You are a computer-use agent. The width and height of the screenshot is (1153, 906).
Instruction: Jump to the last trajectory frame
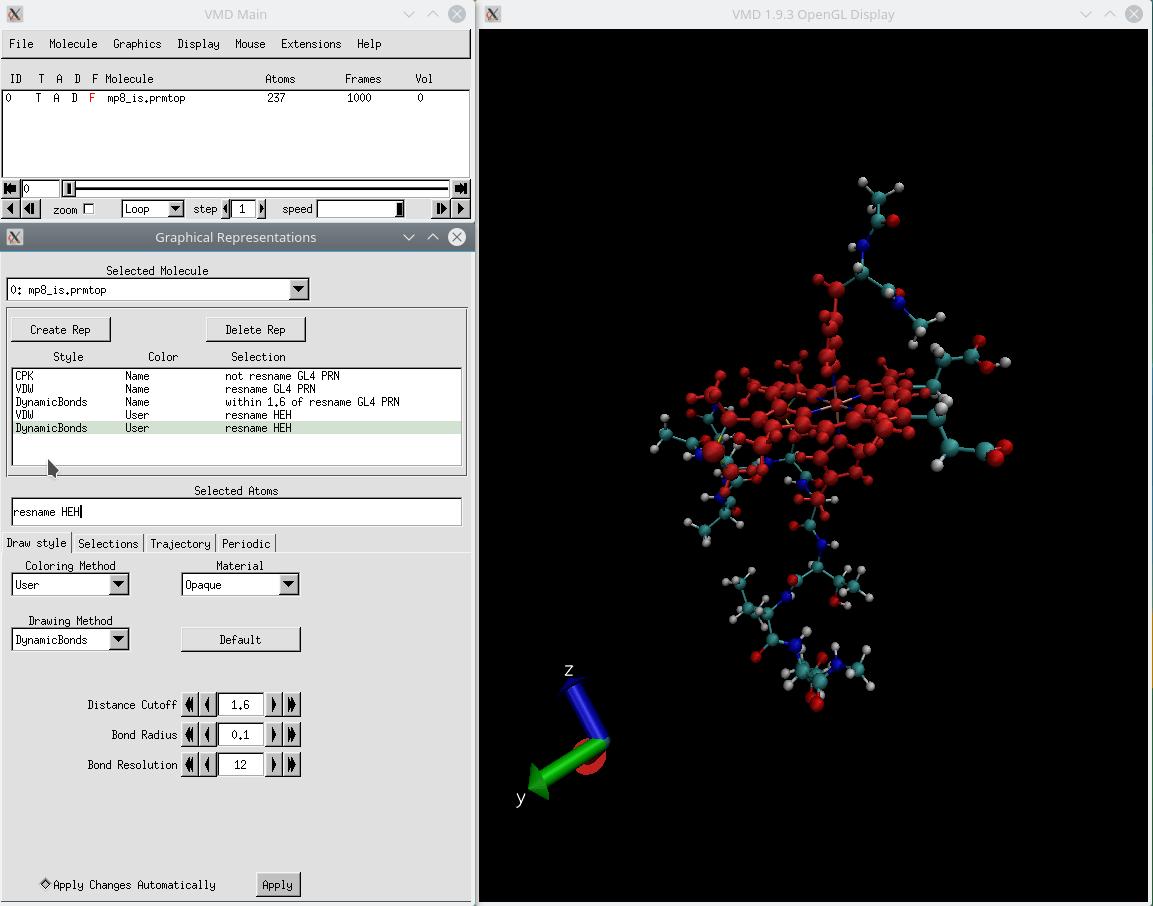click(460, 188)
